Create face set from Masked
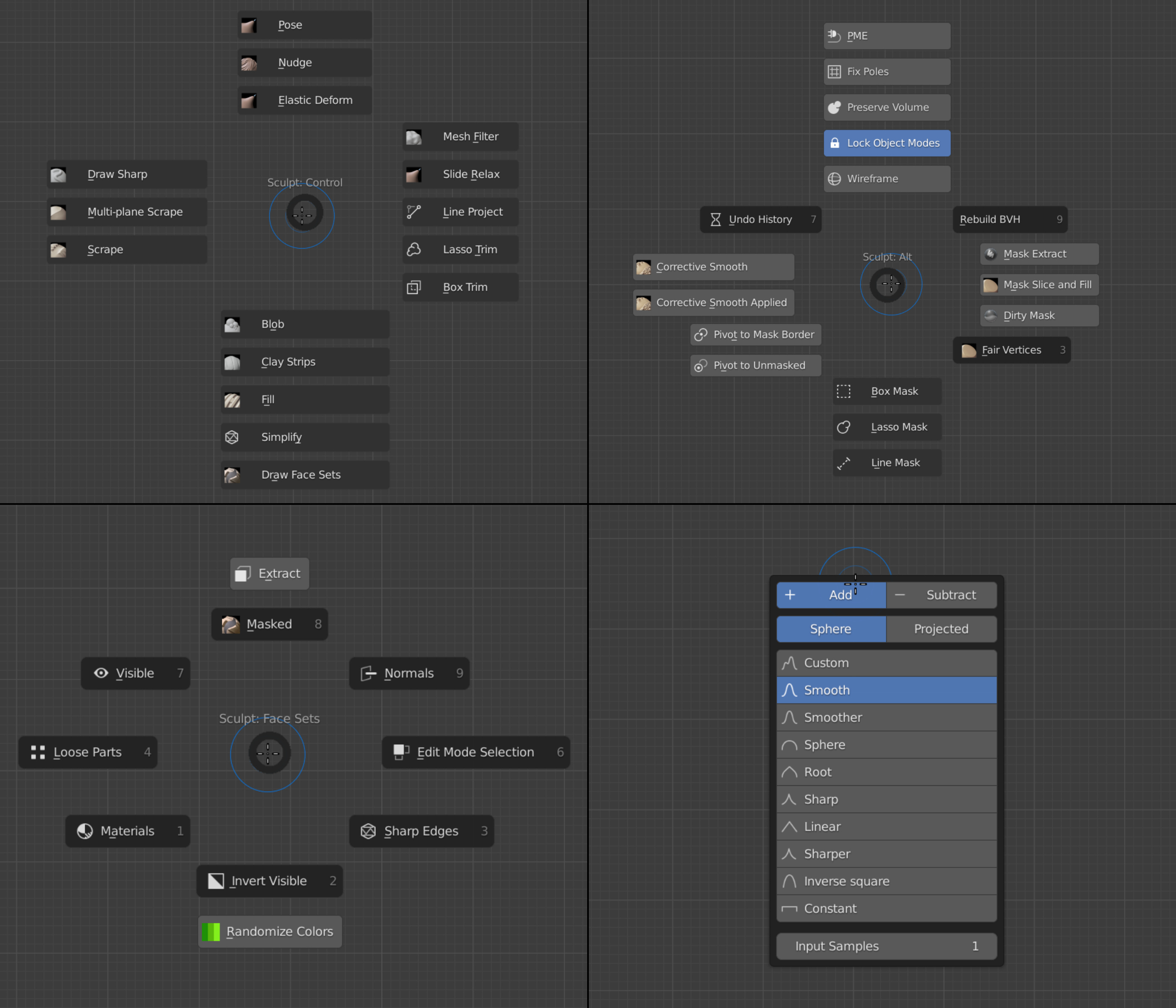Viewport: 1176px width, 1008px height. click(270, 624)
